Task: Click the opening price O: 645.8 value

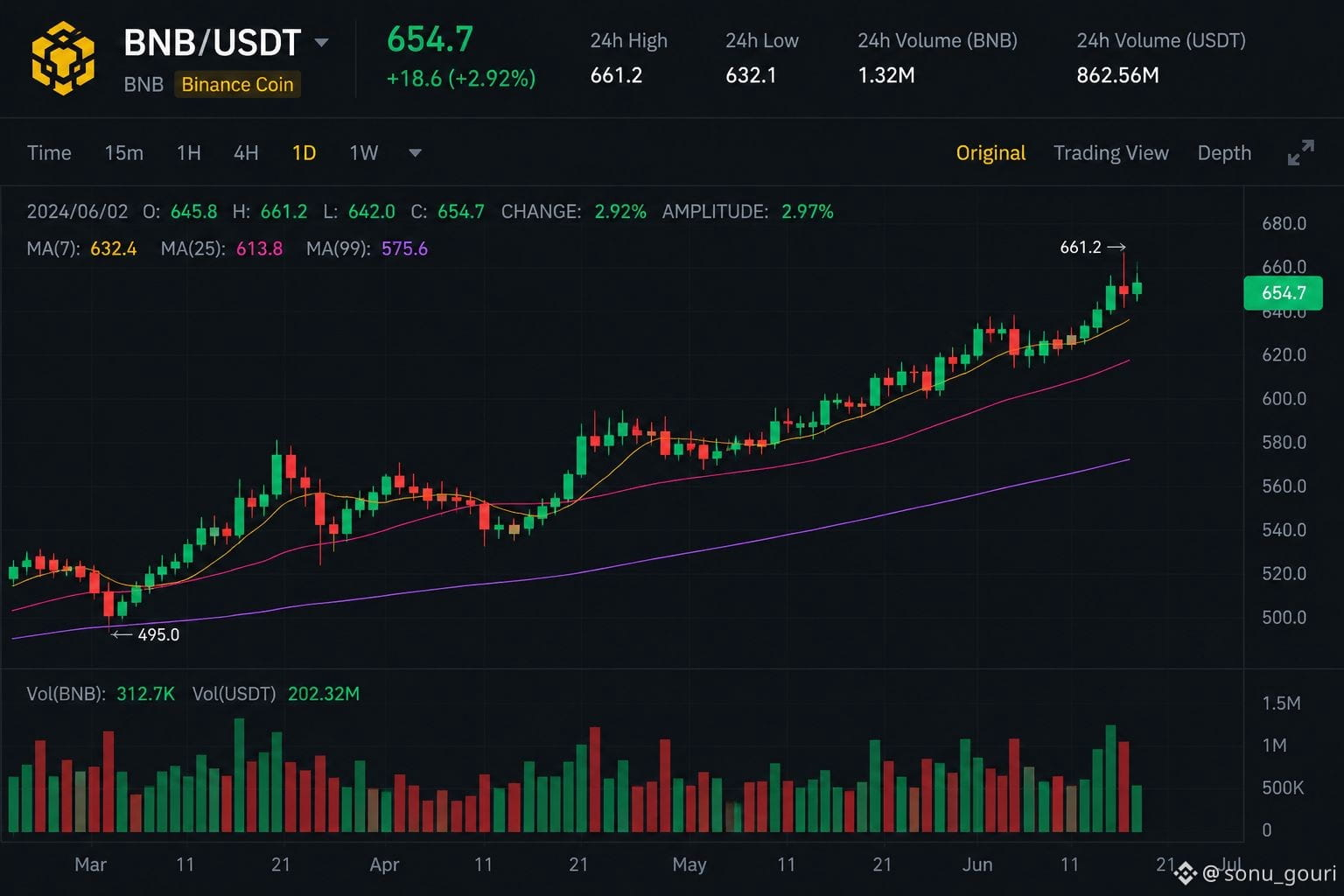Action: coord(193,212)
